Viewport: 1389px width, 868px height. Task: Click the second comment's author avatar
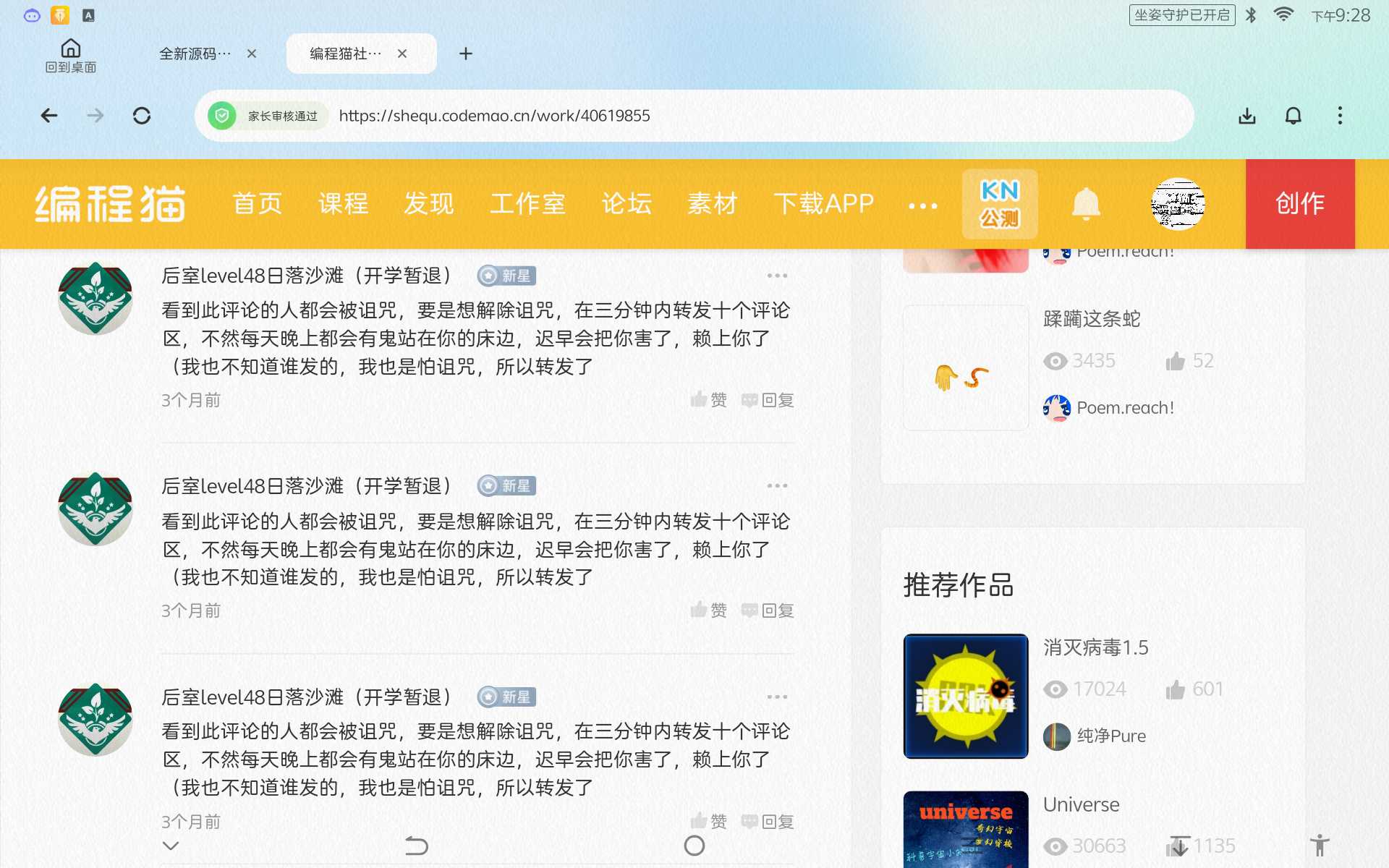[x=95, y=509]
